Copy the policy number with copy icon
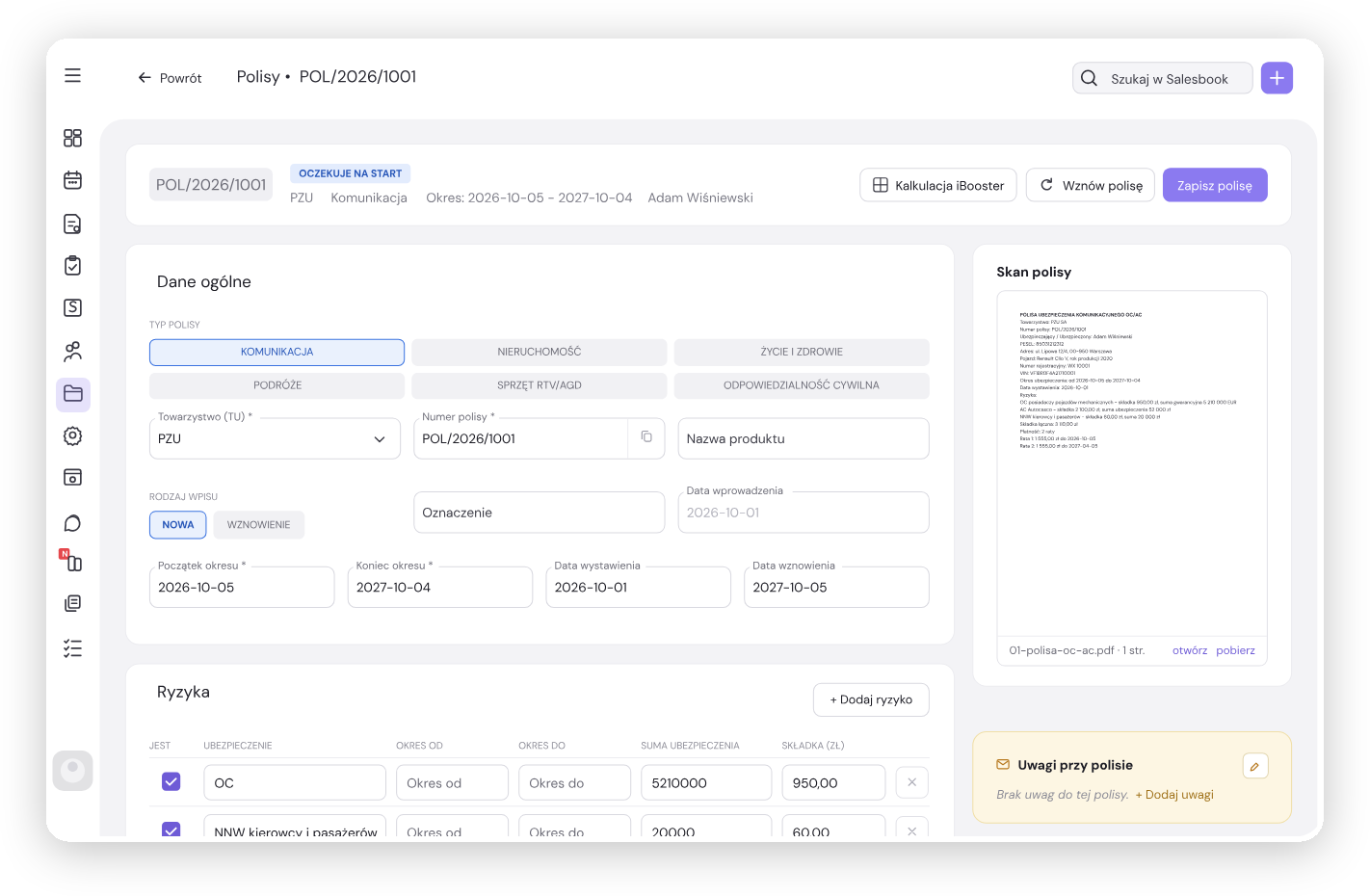Viewport: 1370px width, 896px height. point(646,437)
